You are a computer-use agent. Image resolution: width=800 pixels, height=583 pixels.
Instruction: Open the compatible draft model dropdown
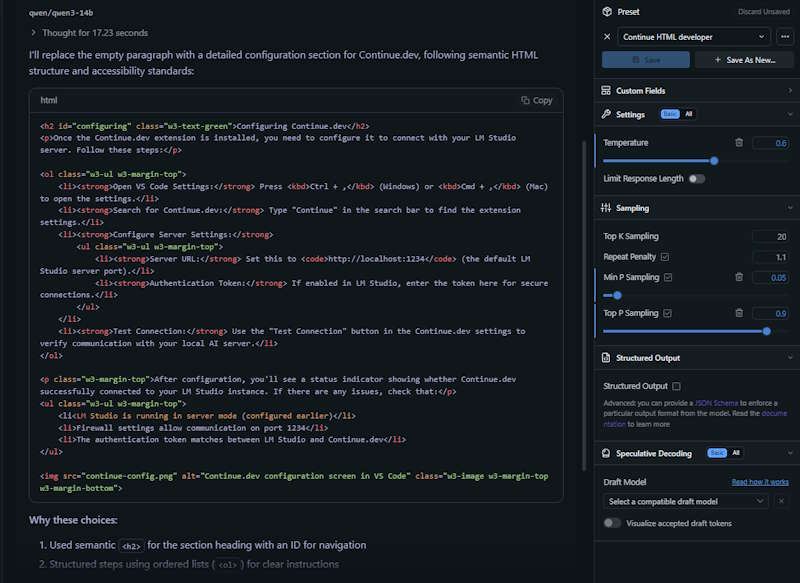coord(686,501)
